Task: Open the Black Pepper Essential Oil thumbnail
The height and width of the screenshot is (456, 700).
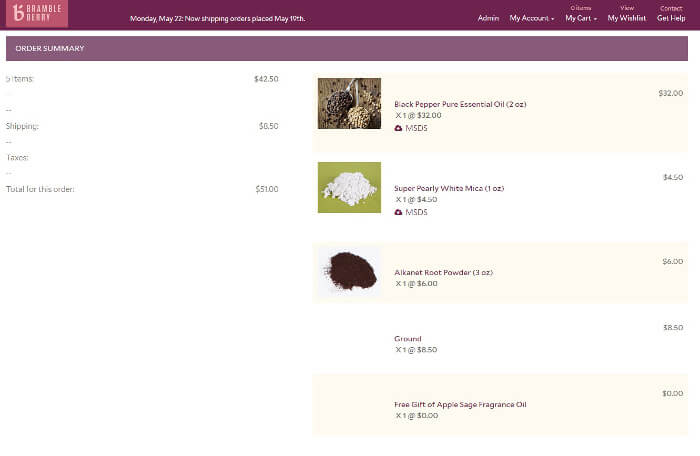Action: pos(349,103)
